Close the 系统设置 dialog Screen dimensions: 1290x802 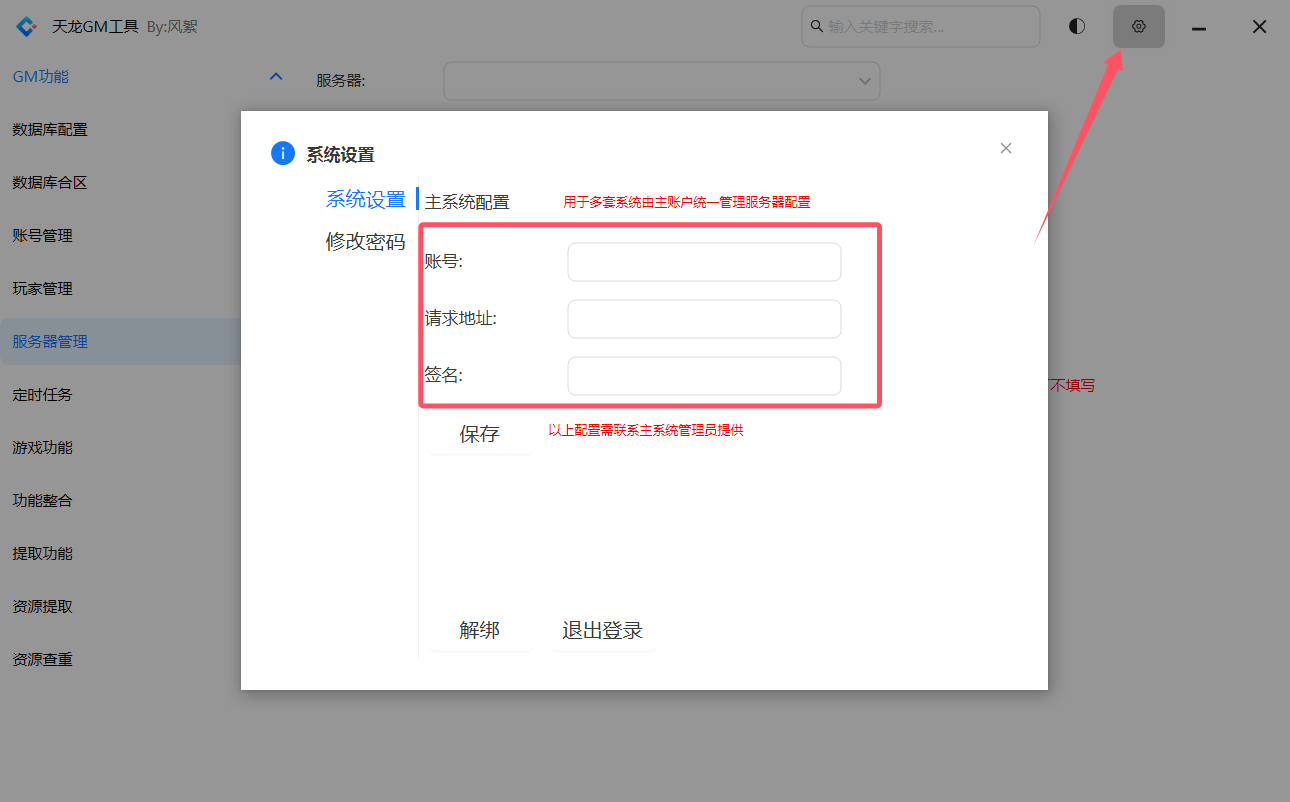[1006, 148]
